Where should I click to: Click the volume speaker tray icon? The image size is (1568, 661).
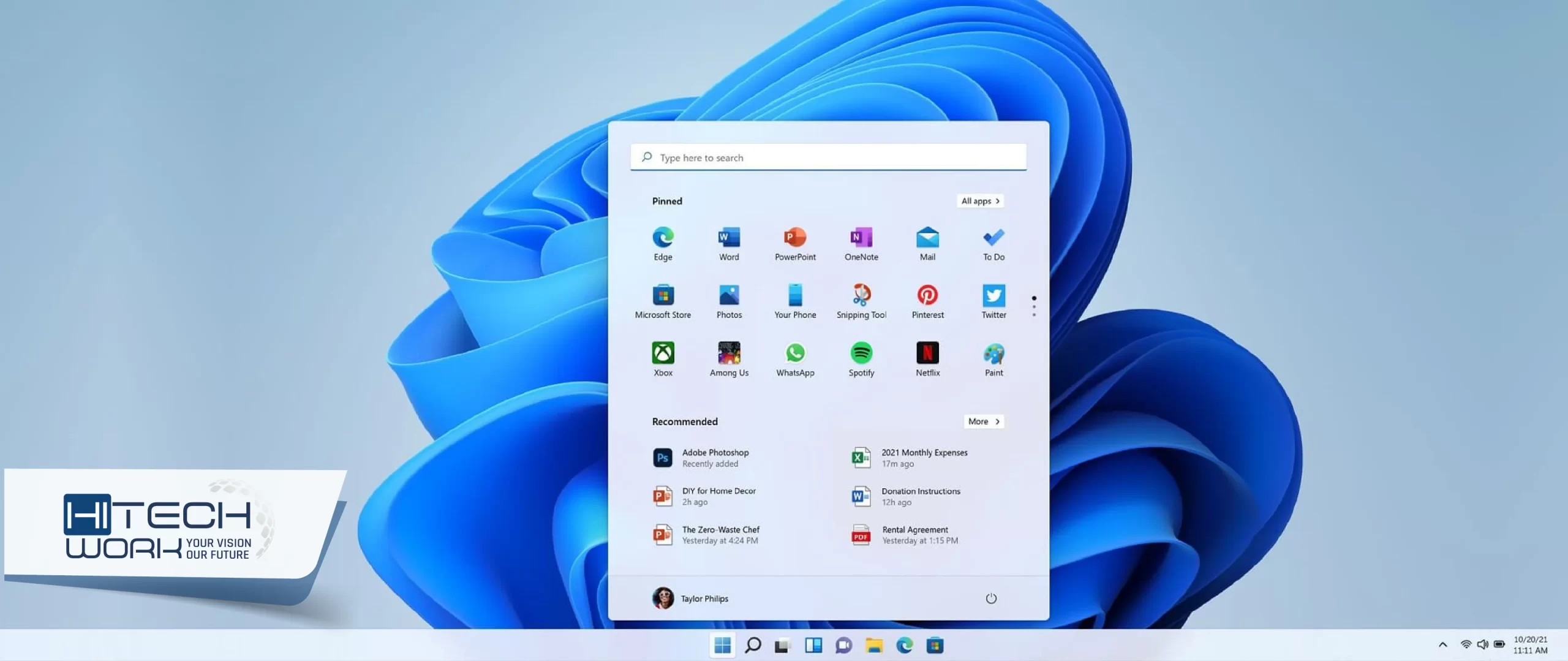(x=1482, y=644)
